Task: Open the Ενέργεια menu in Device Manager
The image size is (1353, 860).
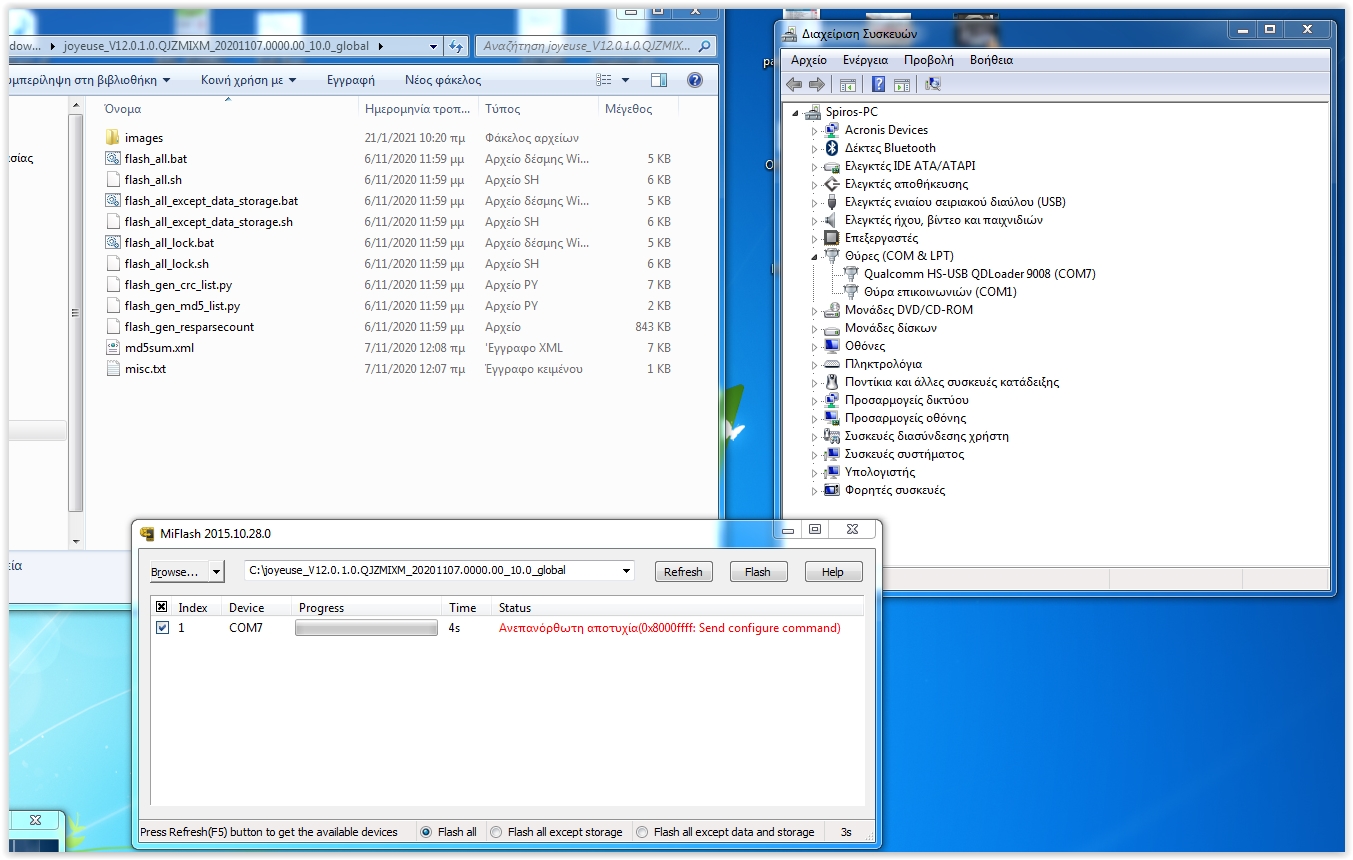Action: pyautogui.click(x=865, y=60)
